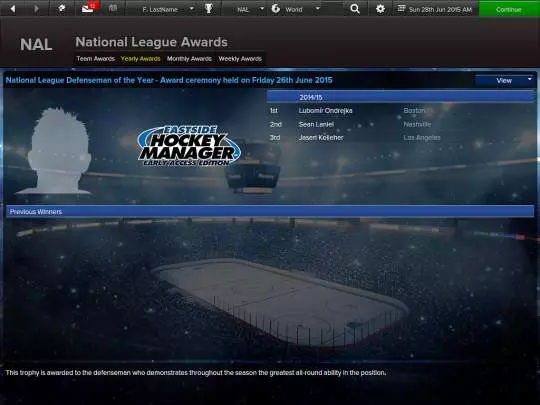Click the Defenseman of the Year award heading
The height and width of the screenshot is (405, 540).
(x=169, y=80)
